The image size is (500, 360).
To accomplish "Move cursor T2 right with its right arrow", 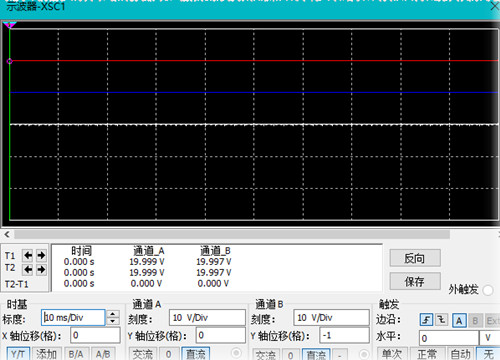I will 41,269.
